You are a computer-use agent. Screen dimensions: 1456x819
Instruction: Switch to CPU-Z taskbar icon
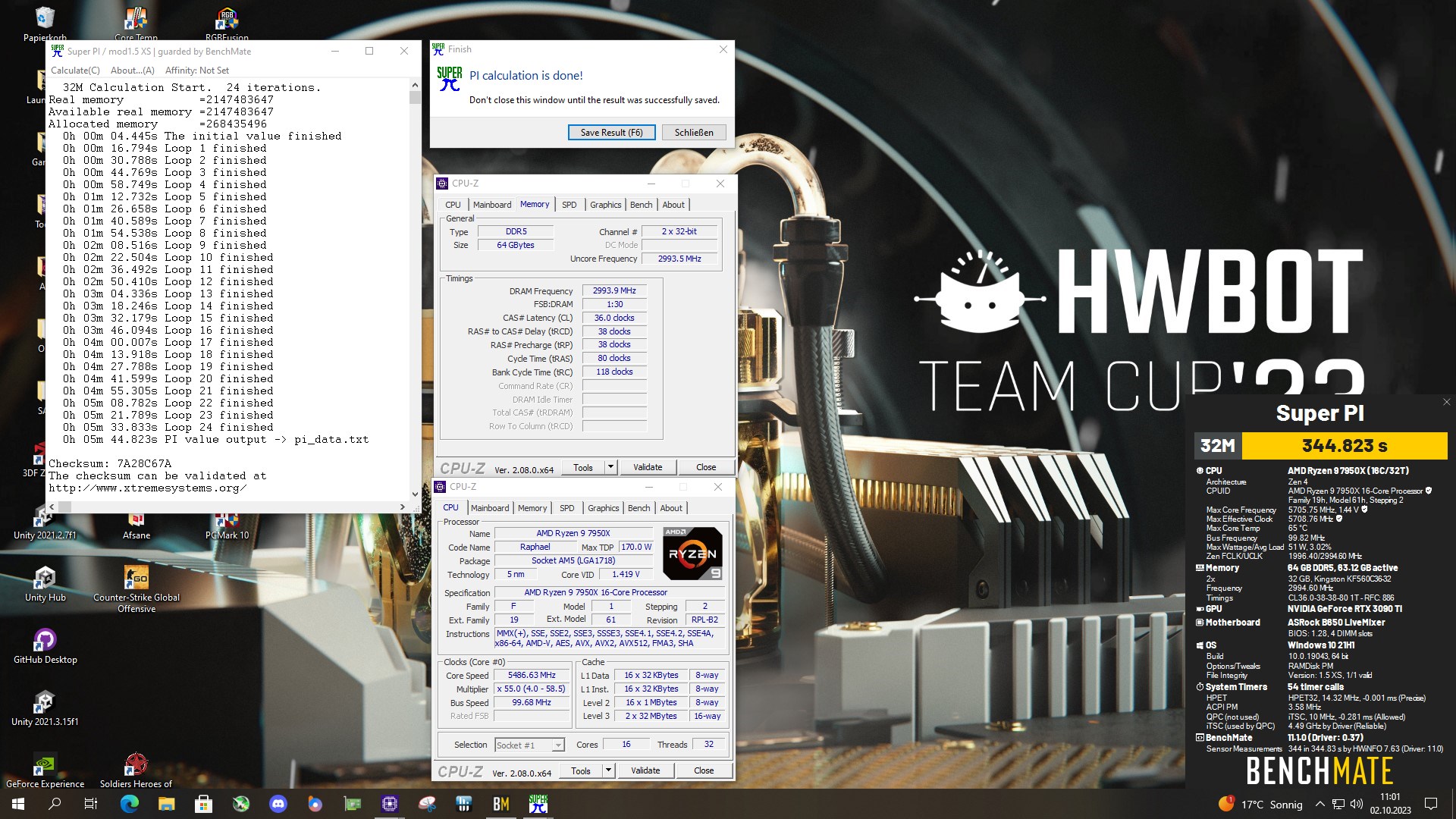(390, 804)
